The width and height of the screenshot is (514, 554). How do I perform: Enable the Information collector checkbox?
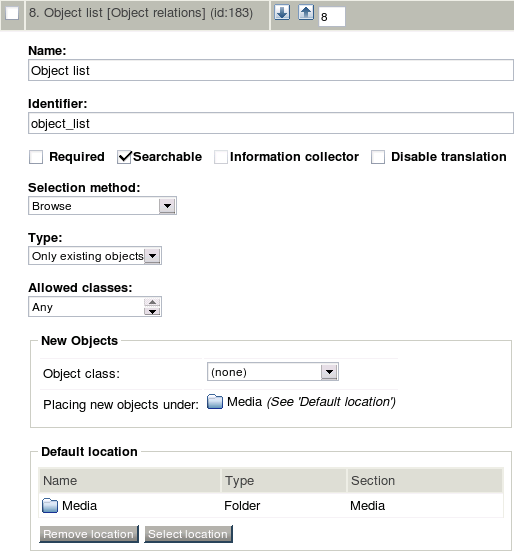pos(221,157)
